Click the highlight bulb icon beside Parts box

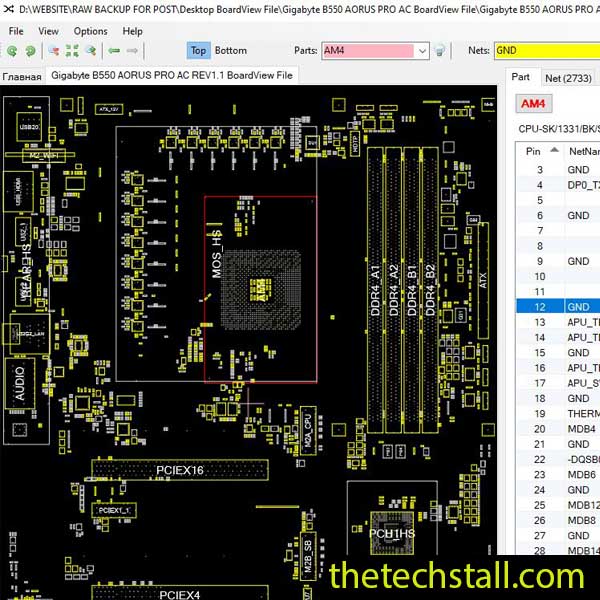(440, 51)
